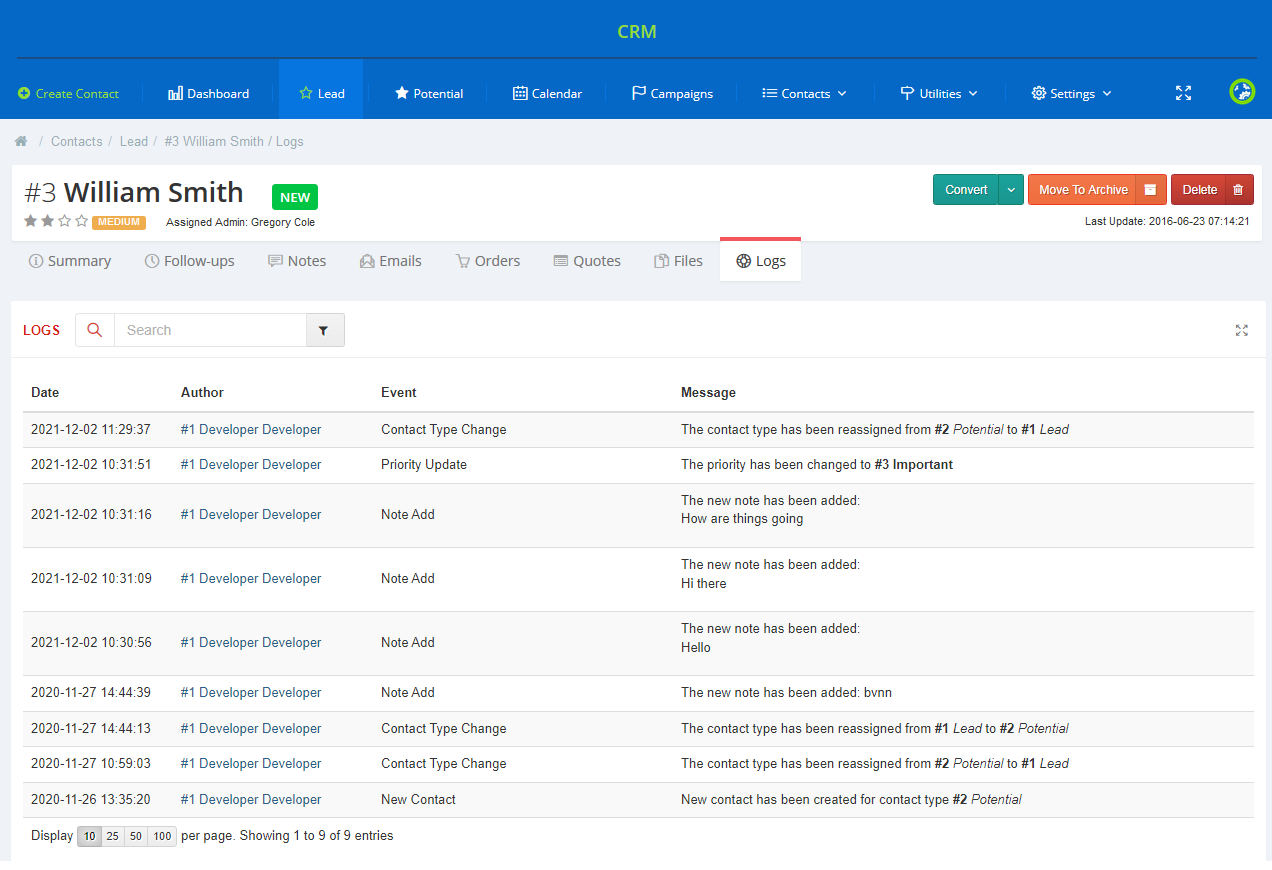Click the Contacts breadcrumb link
Viewport: 1272px width, 870px height.
click(77, 141)
